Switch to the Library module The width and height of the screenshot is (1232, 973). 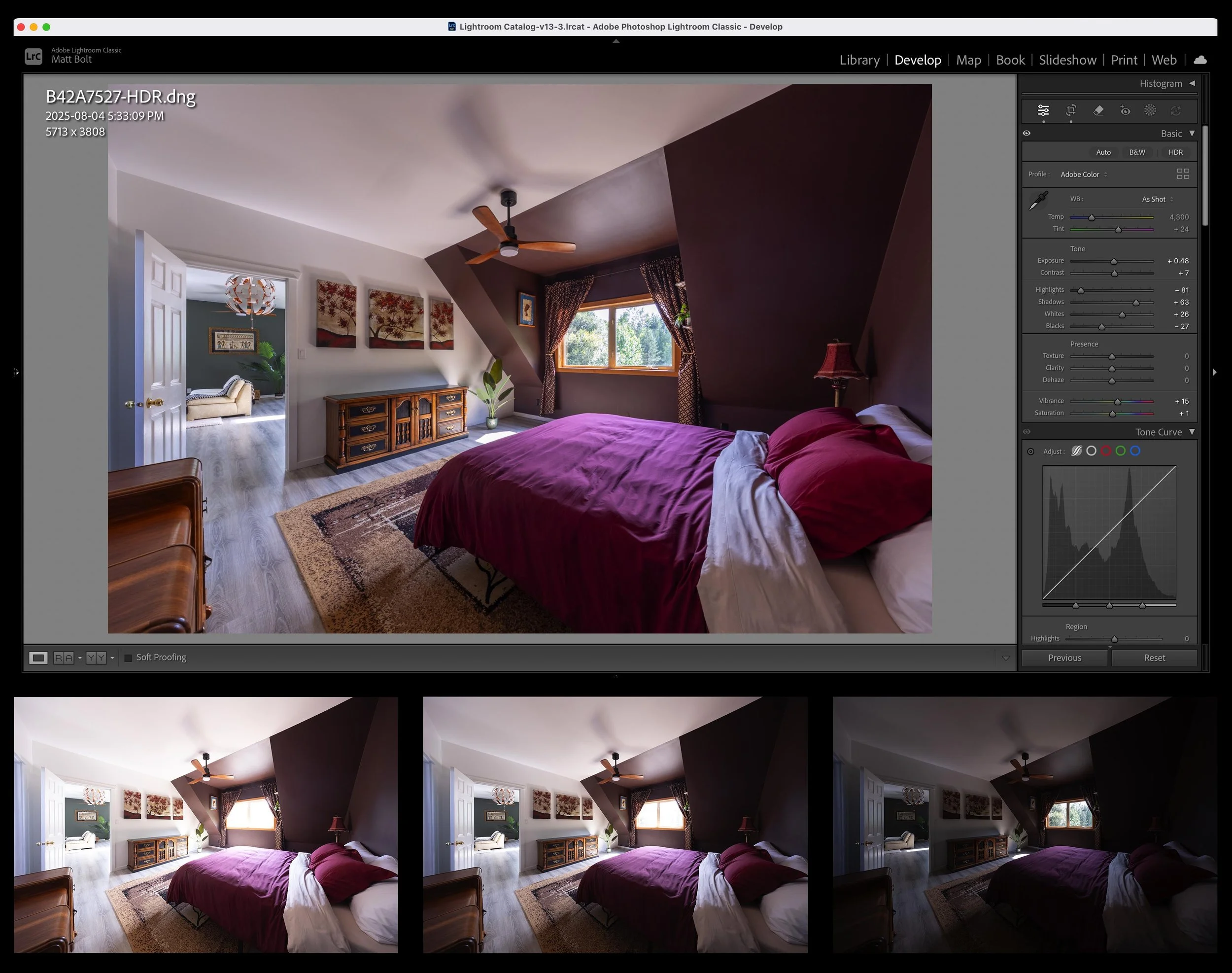point(859,60)
